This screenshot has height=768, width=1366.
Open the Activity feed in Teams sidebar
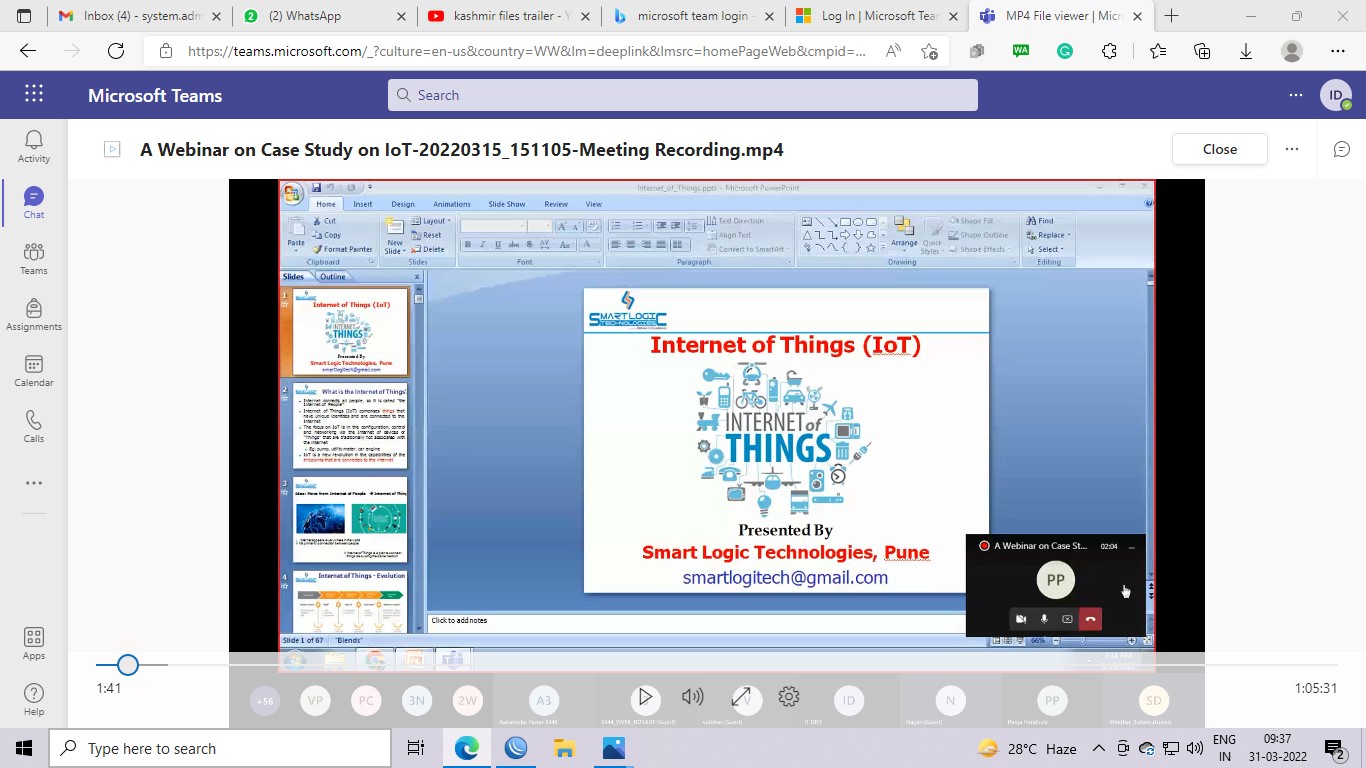click(x=34, y=146)
